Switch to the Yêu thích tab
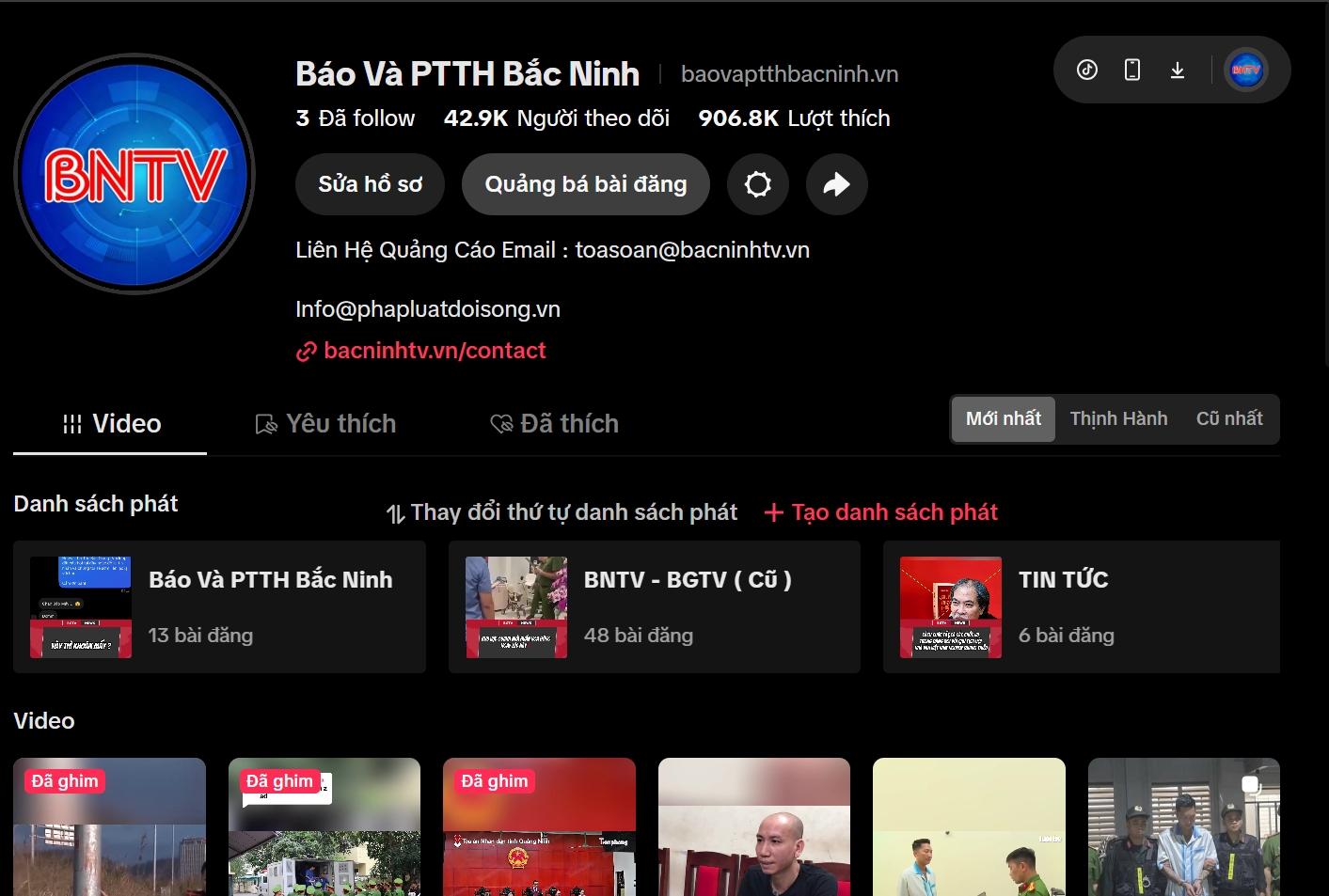Viewport: 1329px width, 896px height. pos(325,424)
